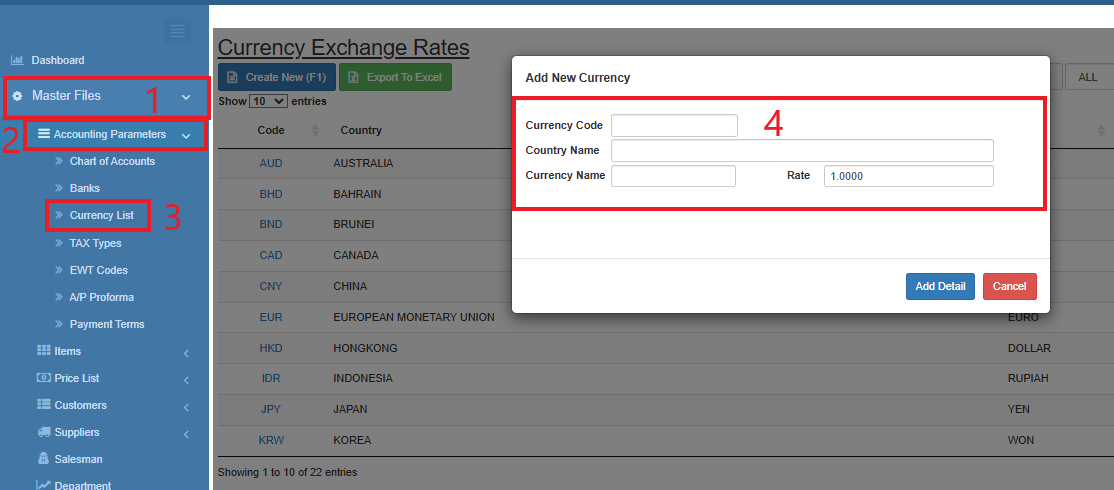Click the Currency Exchange Rates heading
The image size is (1114, 490).
click(344, 48)
